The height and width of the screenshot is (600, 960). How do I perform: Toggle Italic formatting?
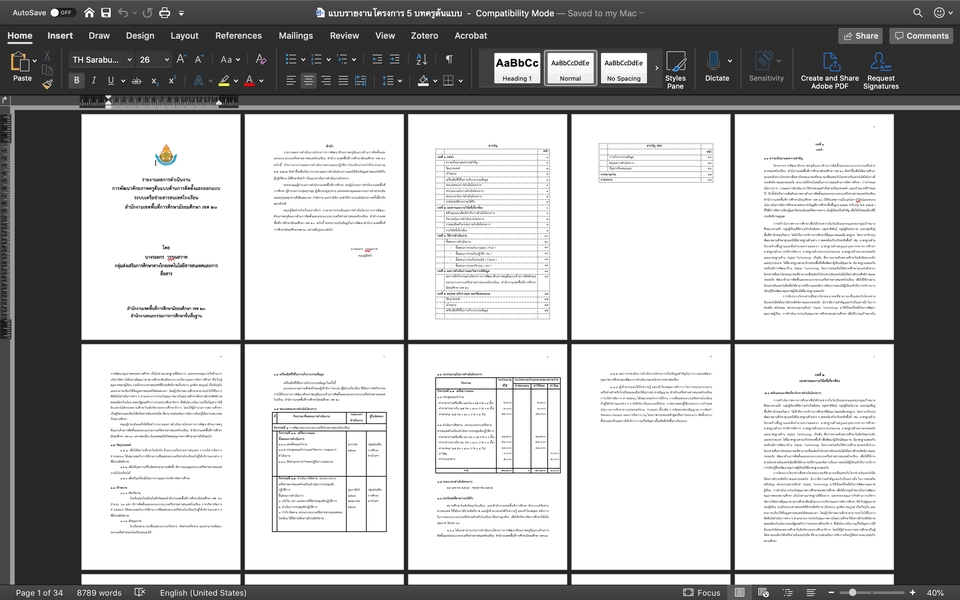pos(94,80)
